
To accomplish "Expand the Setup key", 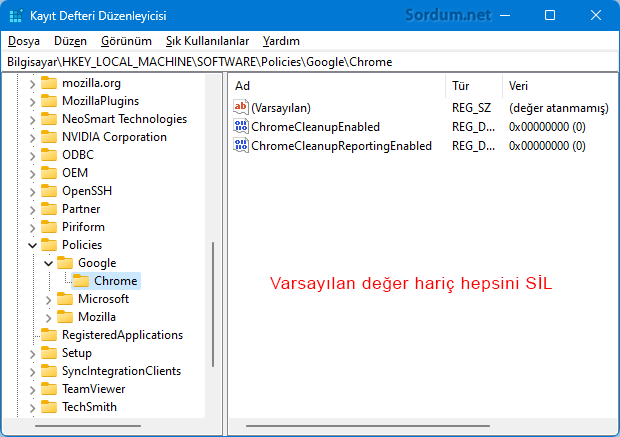I will (32, 354).
